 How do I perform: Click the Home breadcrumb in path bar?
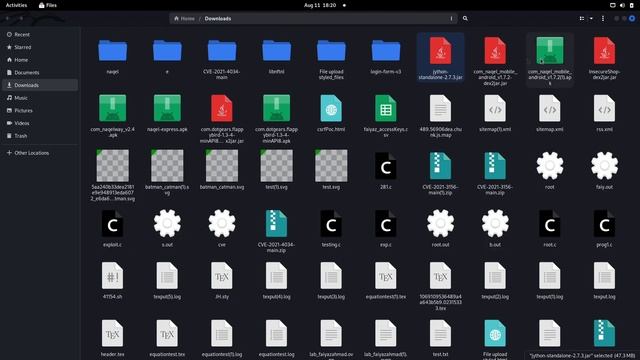tap(184, 18)
